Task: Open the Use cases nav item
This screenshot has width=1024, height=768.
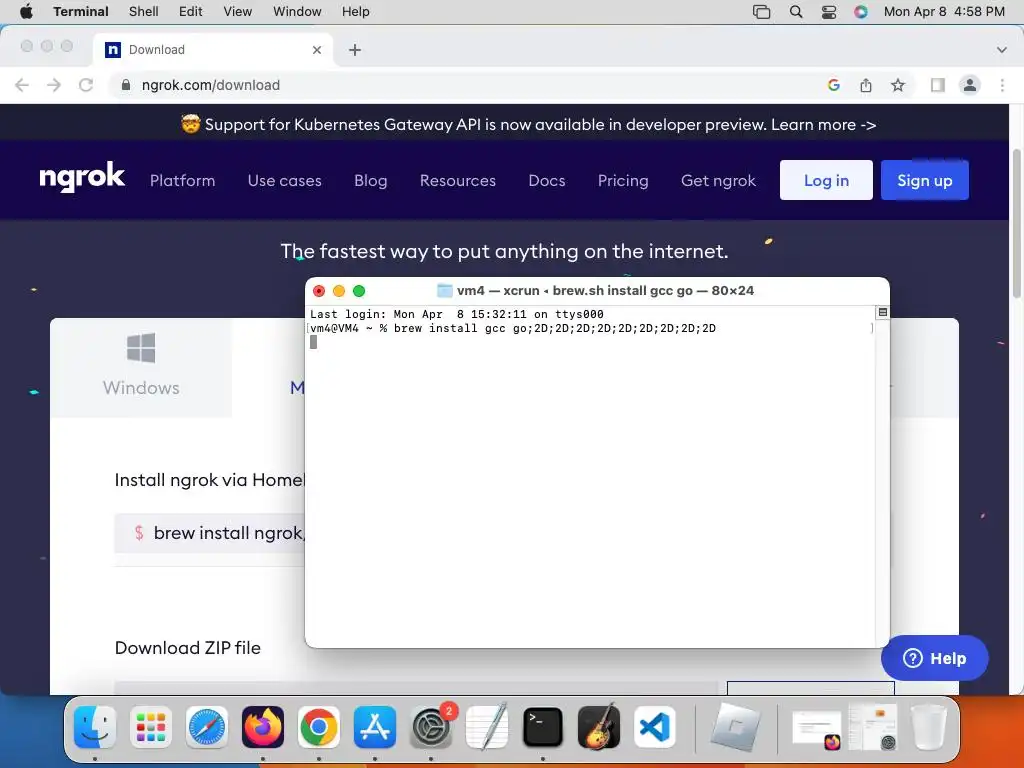Action: [284, 180]
